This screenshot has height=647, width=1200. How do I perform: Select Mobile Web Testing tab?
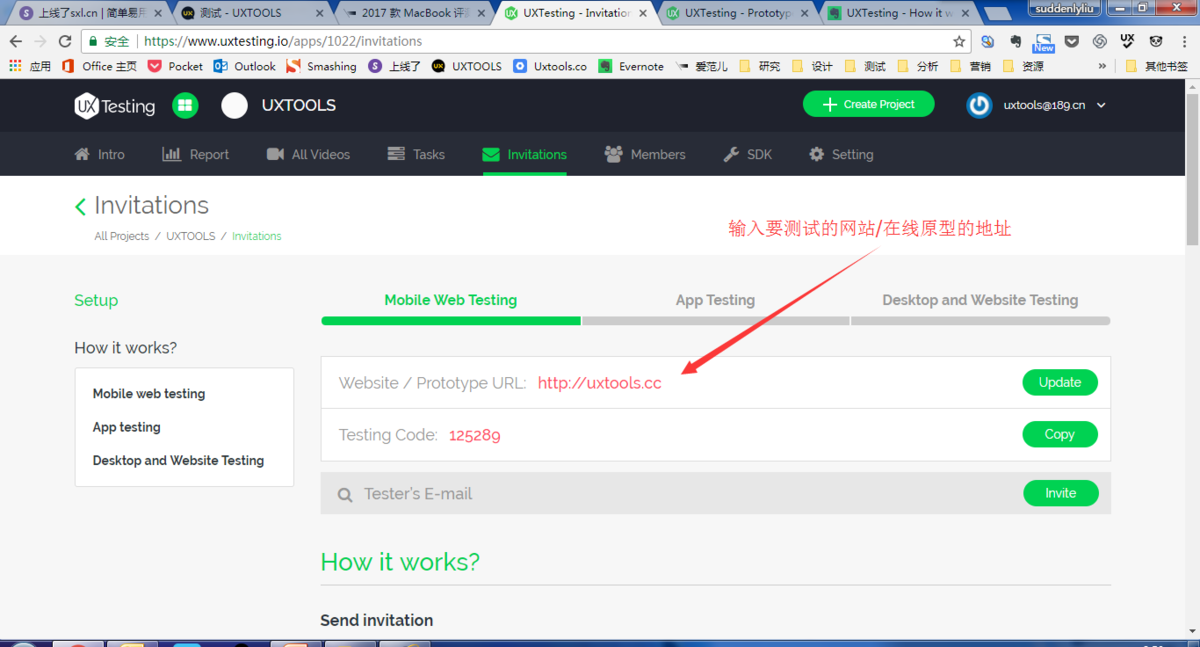click(451, 300)
